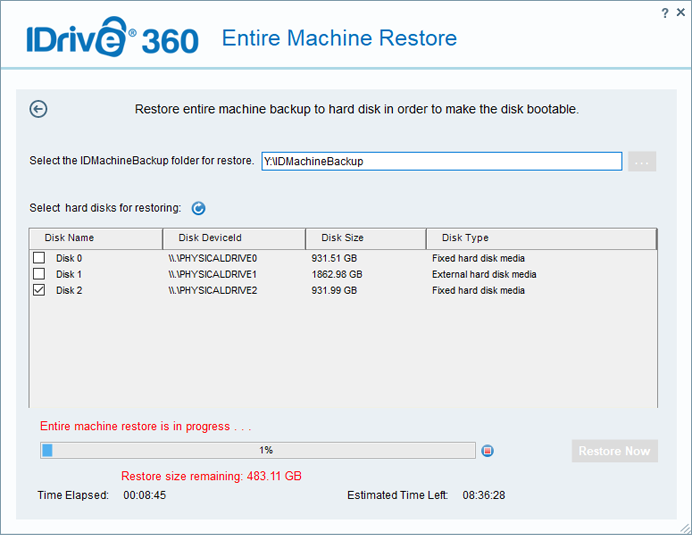Stop the restore with the red stop icon
This screenshot has width=692, height=535.
click(487, 451)
